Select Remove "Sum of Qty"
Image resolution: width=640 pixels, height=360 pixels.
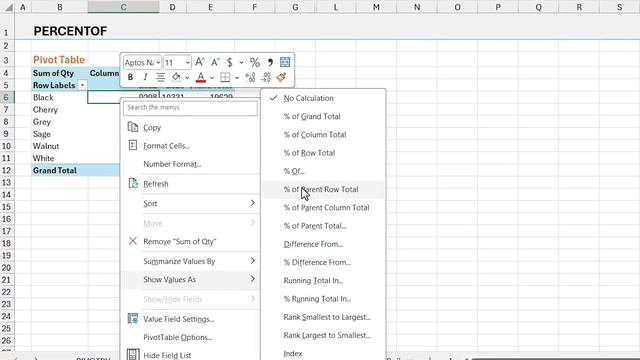[180, 242]
